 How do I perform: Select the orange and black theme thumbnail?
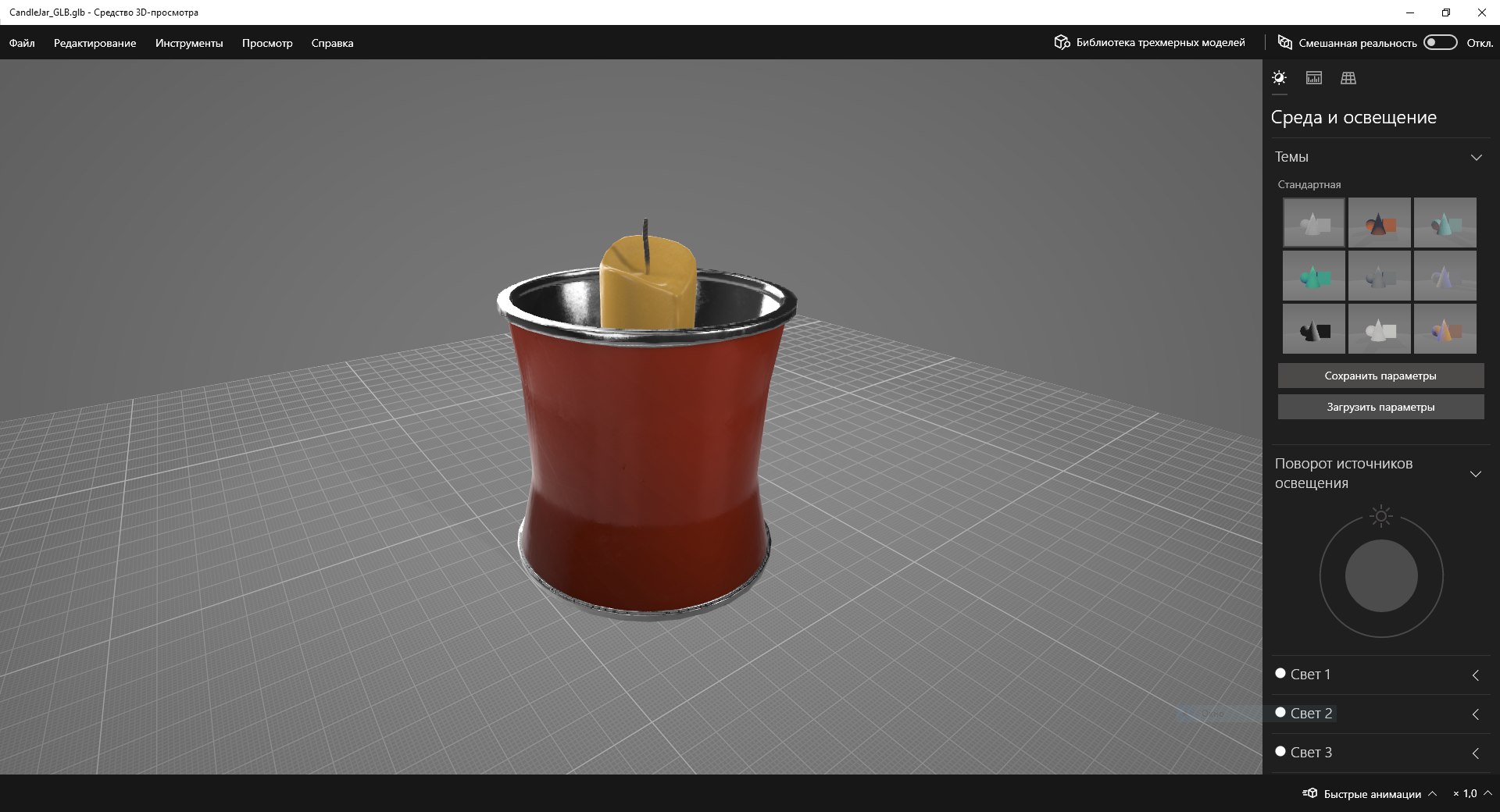[x=1380, y=223]
